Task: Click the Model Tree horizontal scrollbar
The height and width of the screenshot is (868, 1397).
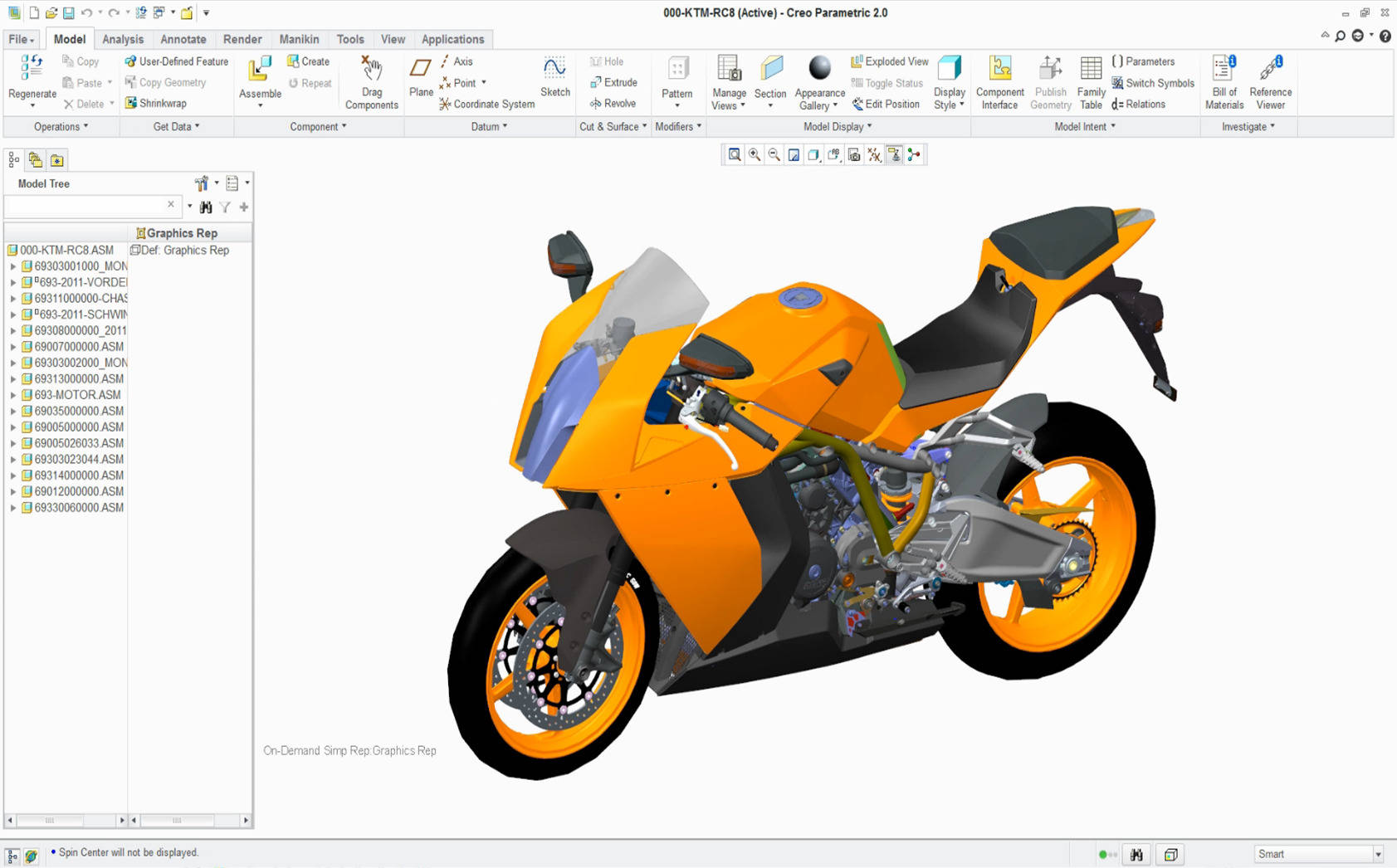Action: click(66, 821)
